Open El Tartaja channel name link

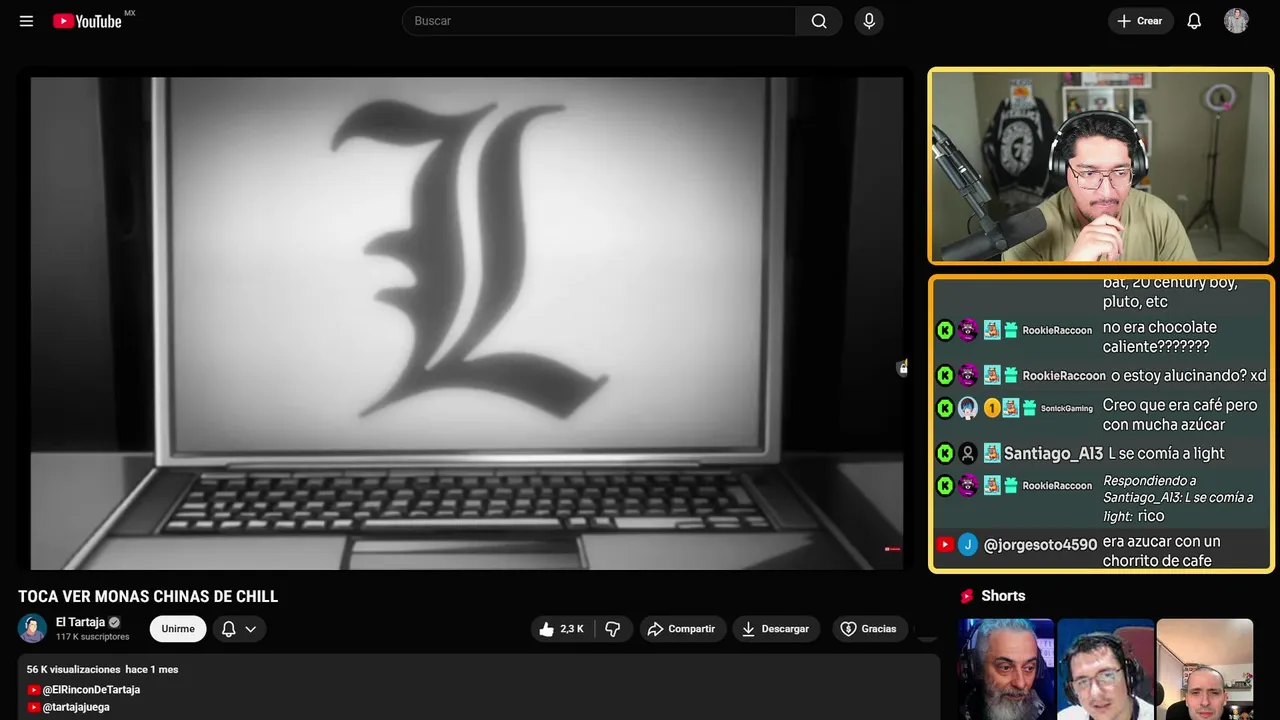[x=80, y=622]
